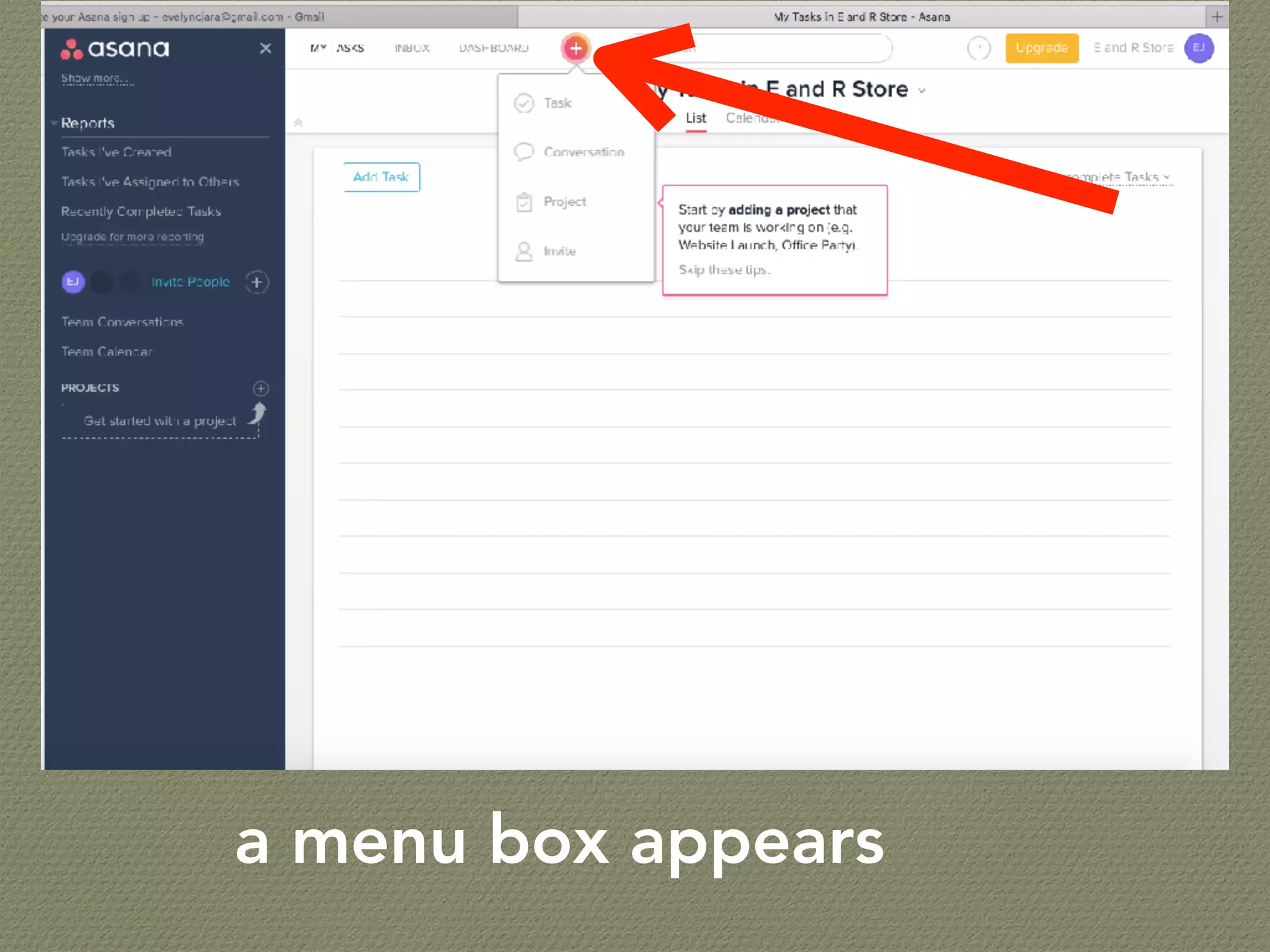Open the Dashboard tab
The height and width of the screenshot is (952, 1270).
[494, 48]
